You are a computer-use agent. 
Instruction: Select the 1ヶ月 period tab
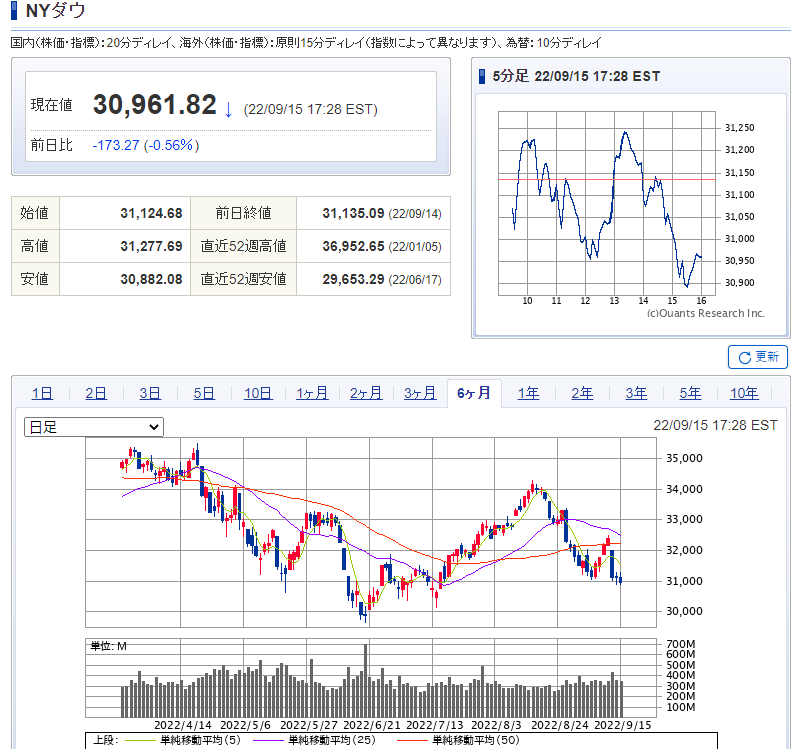click(x=312, y=393)
